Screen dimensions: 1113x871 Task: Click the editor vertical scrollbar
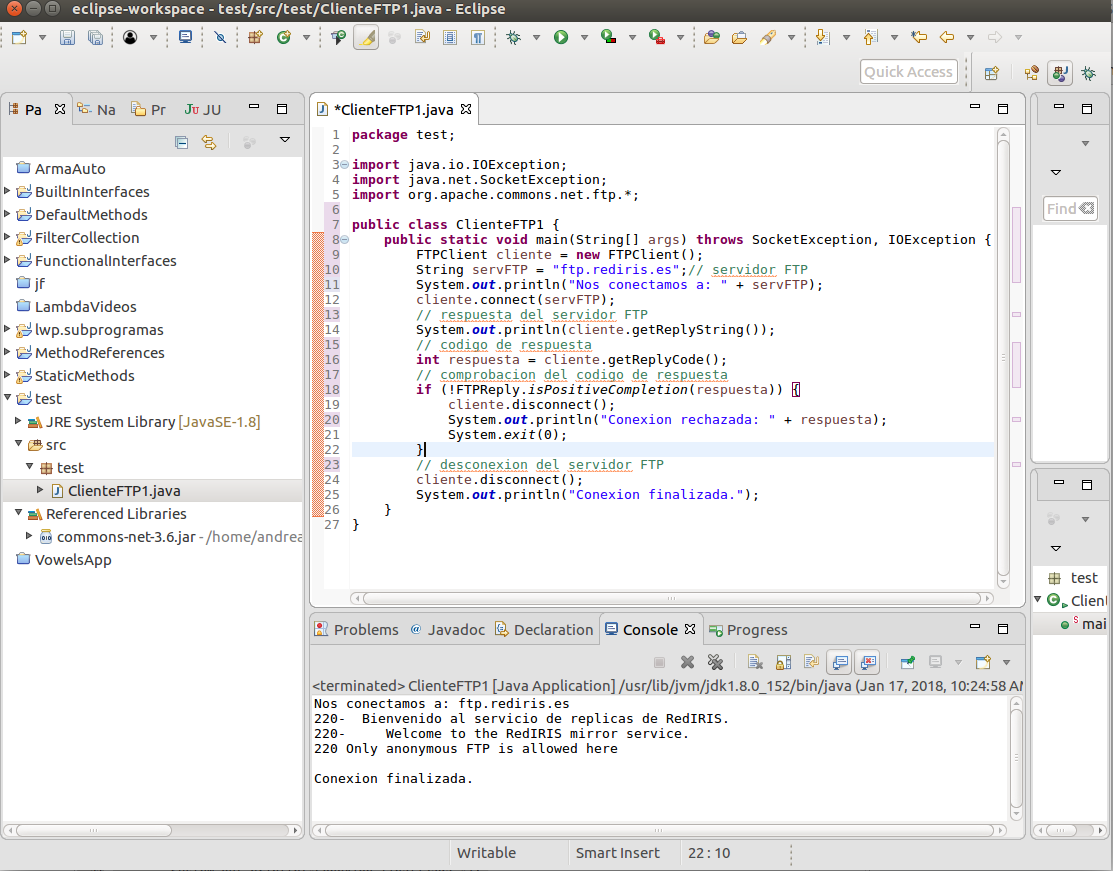(1003, 358)
